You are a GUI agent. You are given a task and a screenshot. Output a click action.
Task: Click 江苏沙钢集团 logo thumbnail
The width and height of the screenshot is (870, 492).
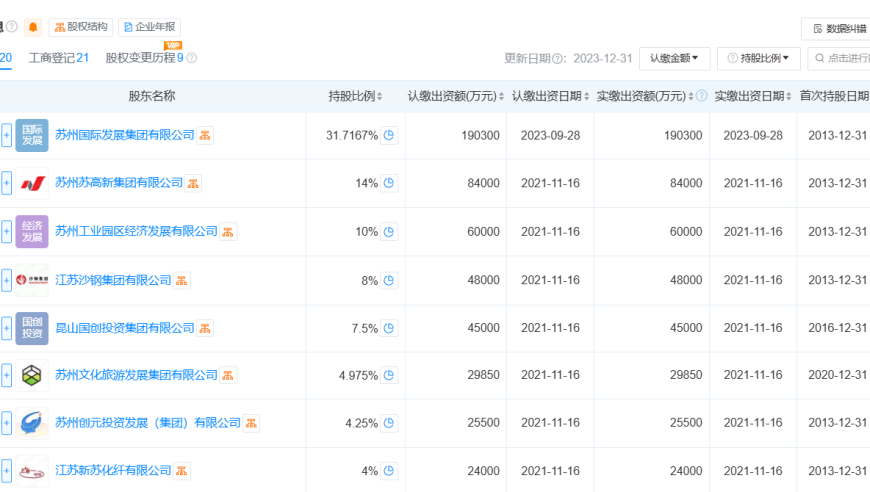[32, 280]
